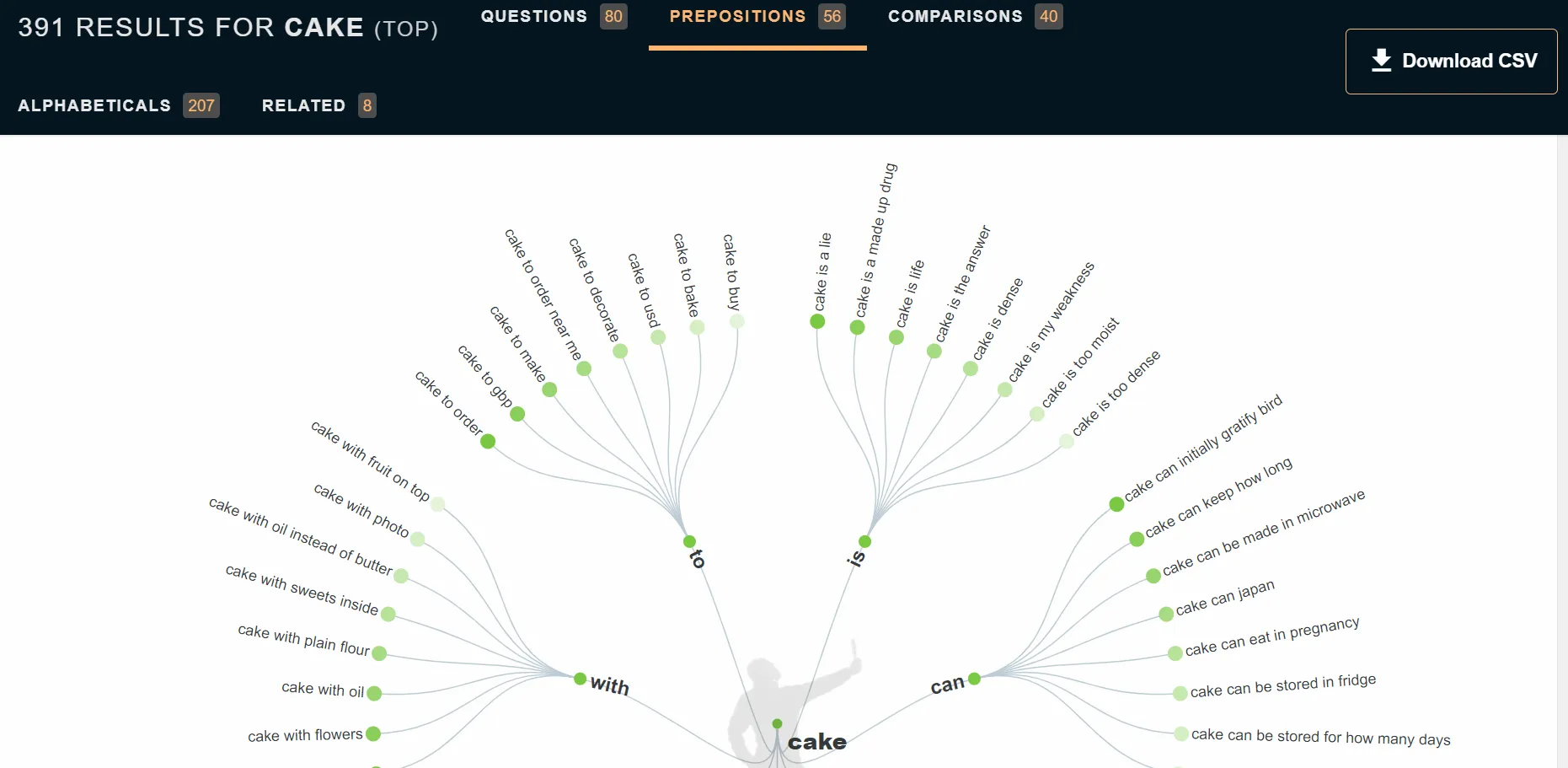Open the Related tab
The height and width of the screenshot is (768, 1568).
(x=318, y=105)
